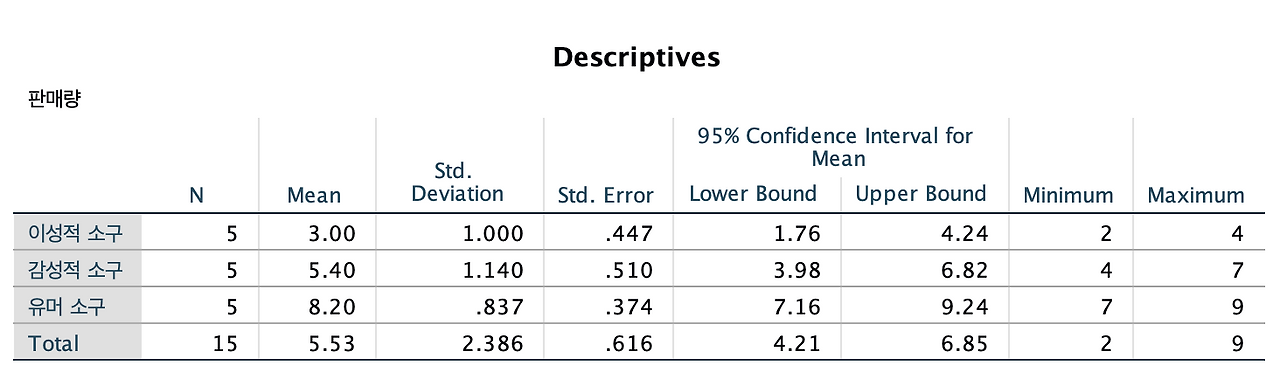Select the Lower Bound column header
The width and height of the screenshot is (1280, 386).
[753, 194]
